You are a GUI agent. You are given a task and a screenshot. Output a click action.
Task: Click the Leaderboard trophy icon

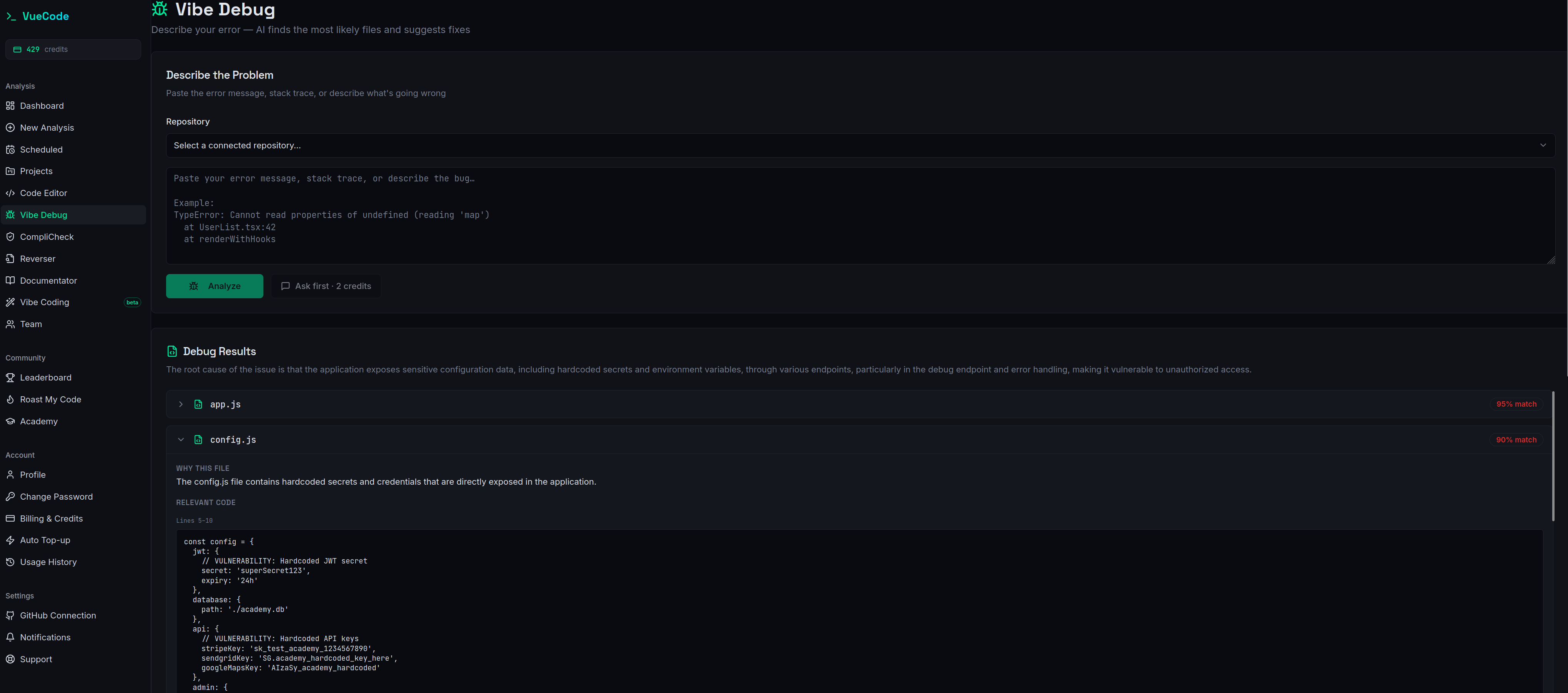[10, 377]
